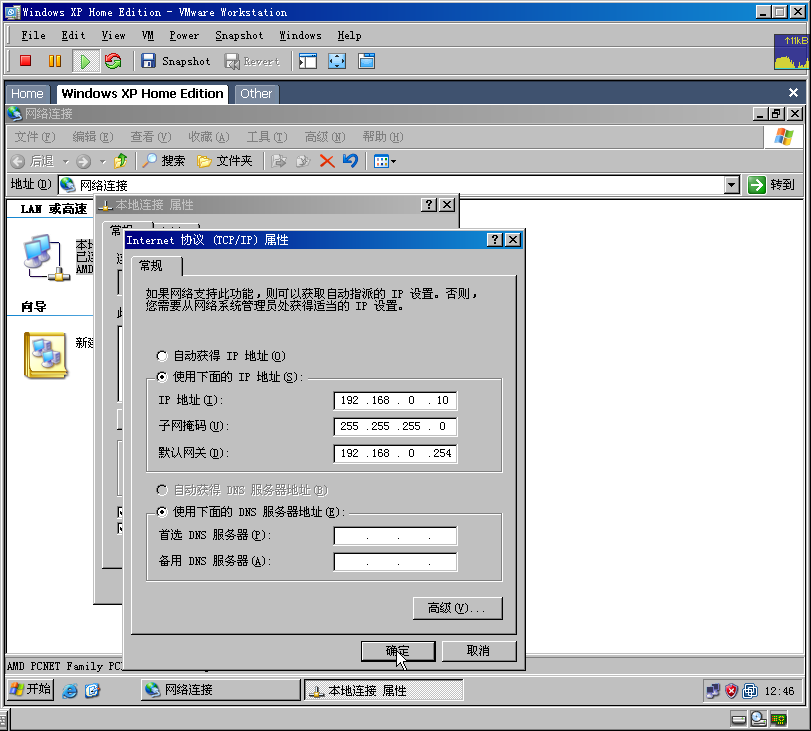Image resolution: width=811 pixels, height=731 pixels.
Task: Open the VMware Power menu
Action: 184,36
